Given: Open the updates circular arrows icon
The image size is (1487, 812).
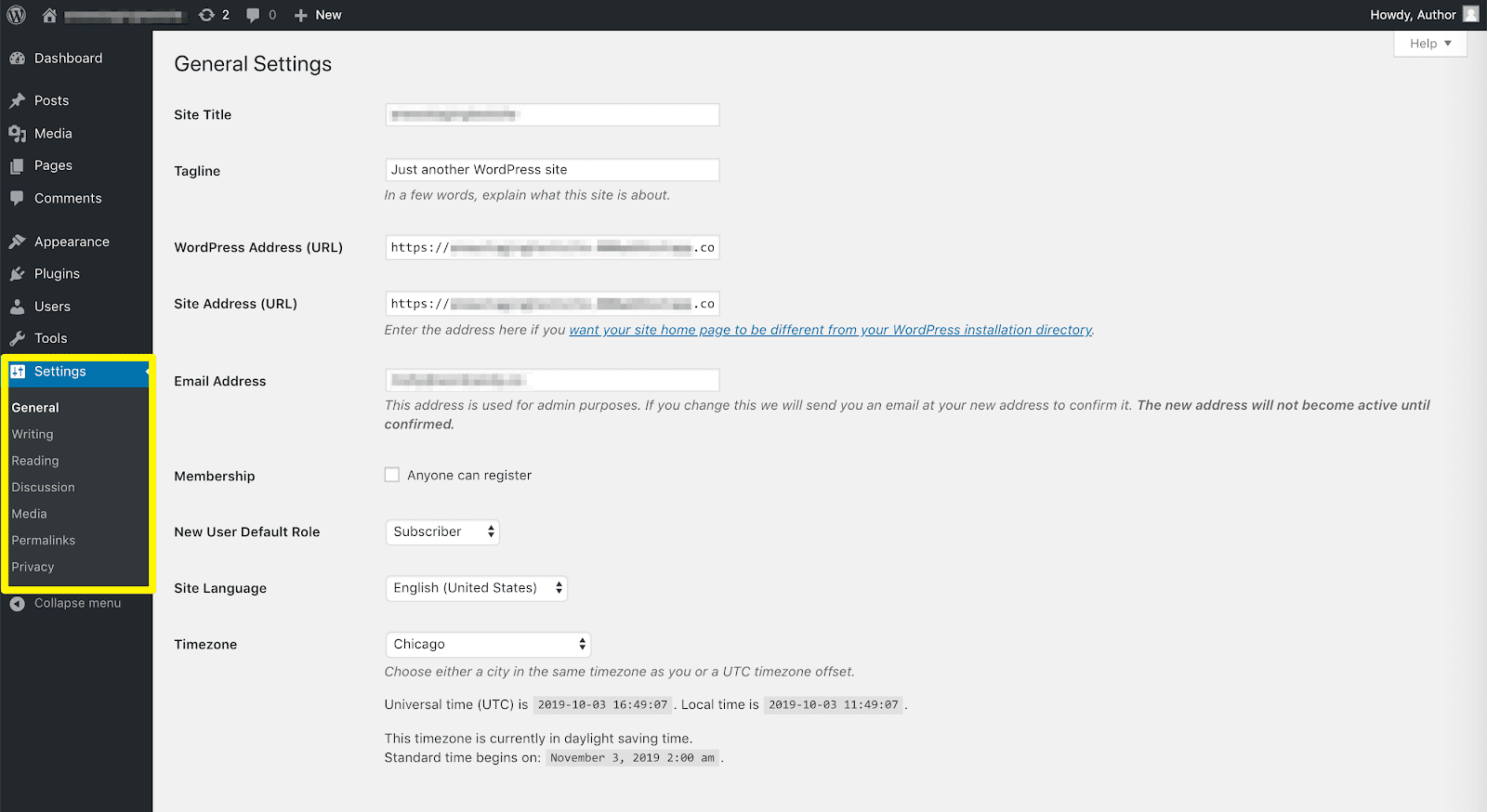Looking at the screenshot, I should [206, 15].
